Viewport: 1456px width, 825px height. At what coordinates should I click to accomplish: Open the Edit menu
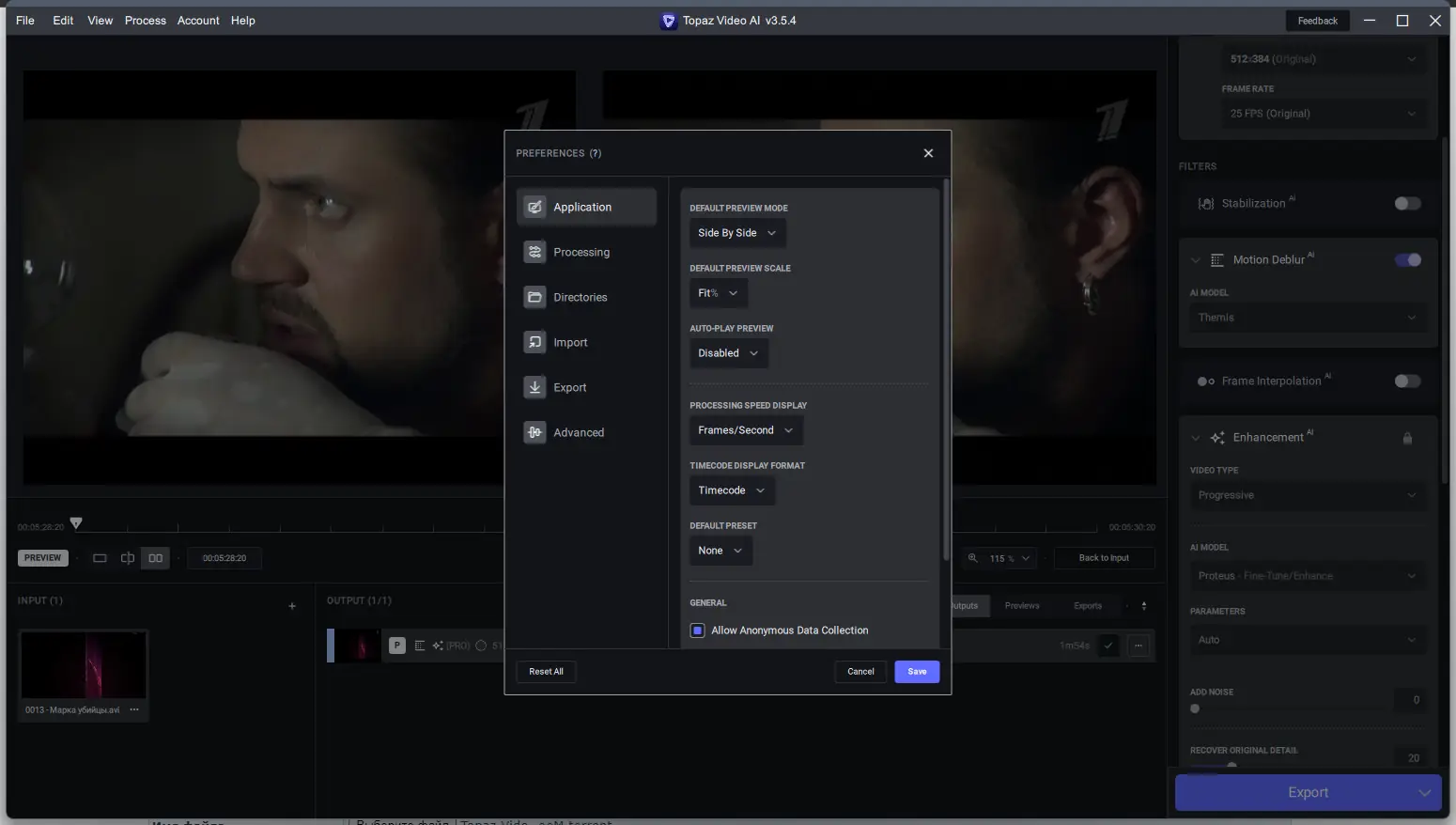63,21
